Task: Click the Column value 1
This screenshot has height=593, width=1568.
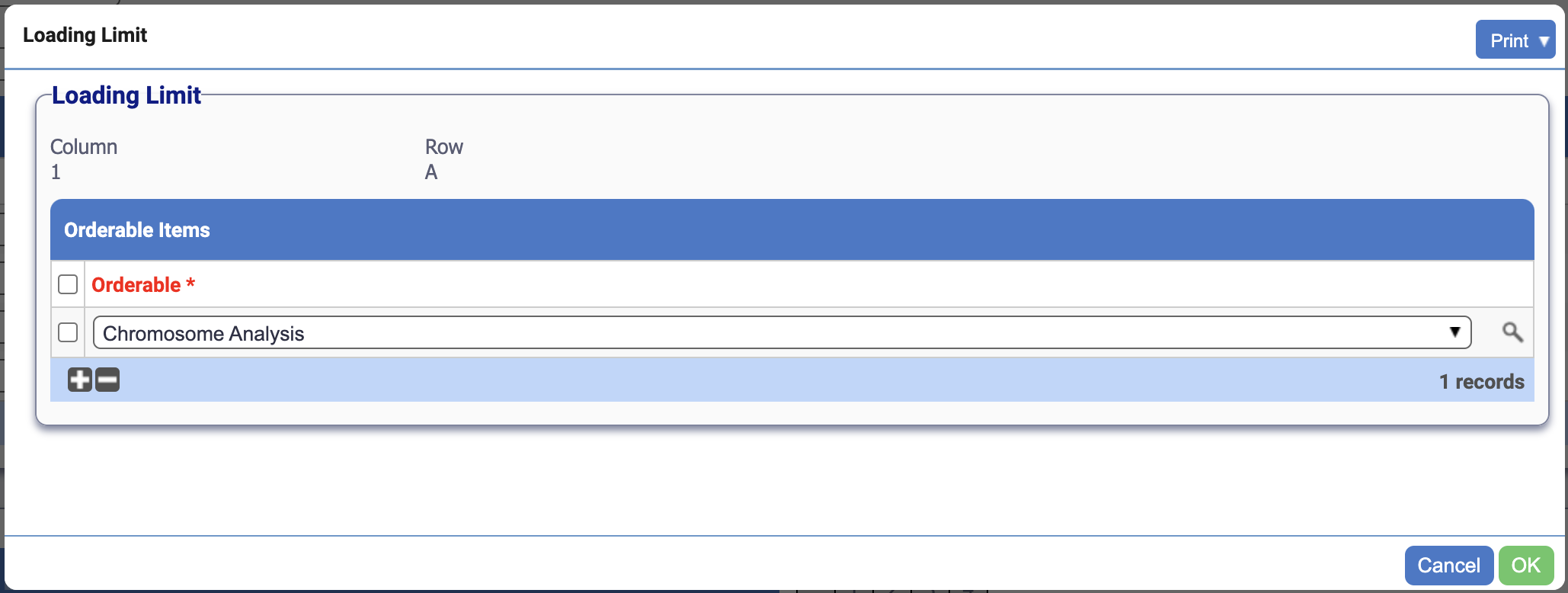Action: click(56, 171)
